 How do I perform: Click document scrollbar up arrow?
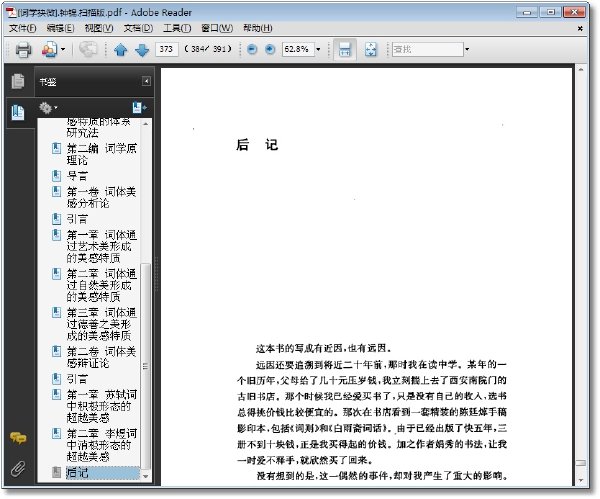pos(580,70)
